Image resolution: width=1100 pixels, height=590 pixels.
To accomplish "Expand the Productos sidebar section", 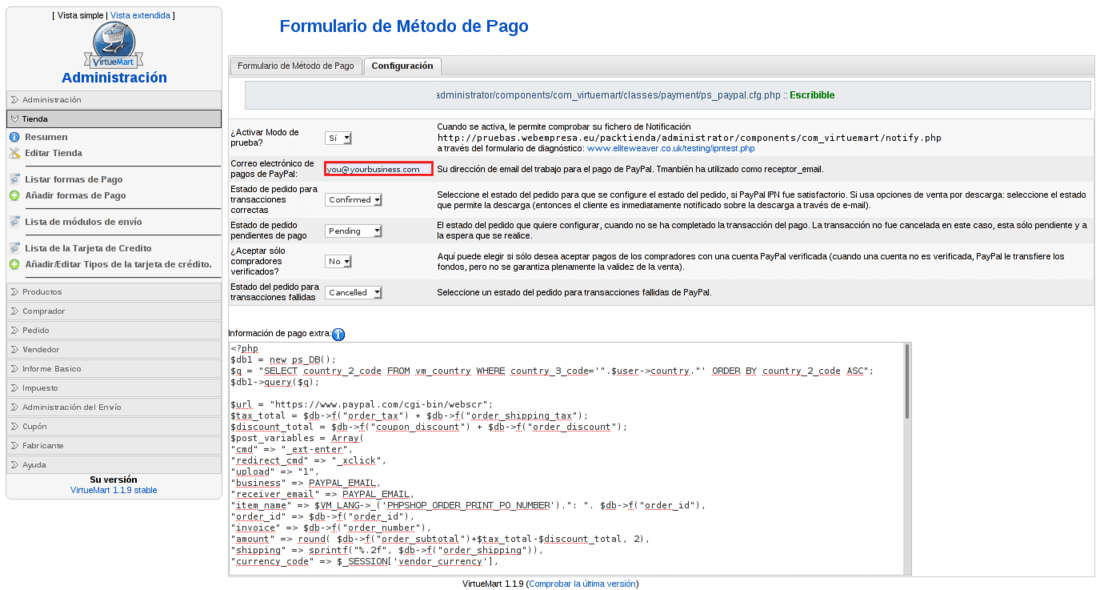I will [x=114, y=292].
